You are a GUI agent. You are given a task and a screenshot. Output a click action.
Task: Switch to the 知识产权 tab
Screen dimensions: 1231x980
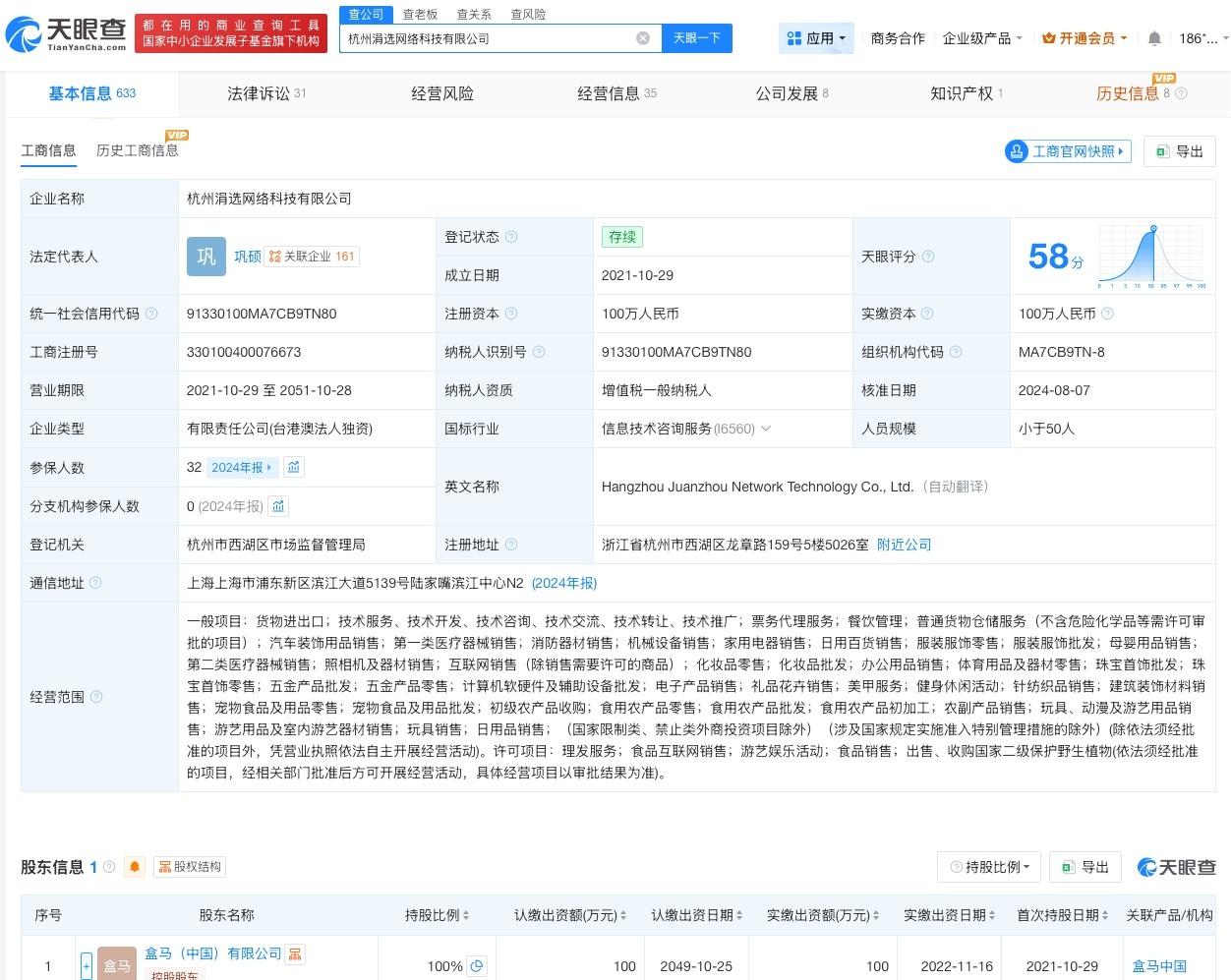967,93
